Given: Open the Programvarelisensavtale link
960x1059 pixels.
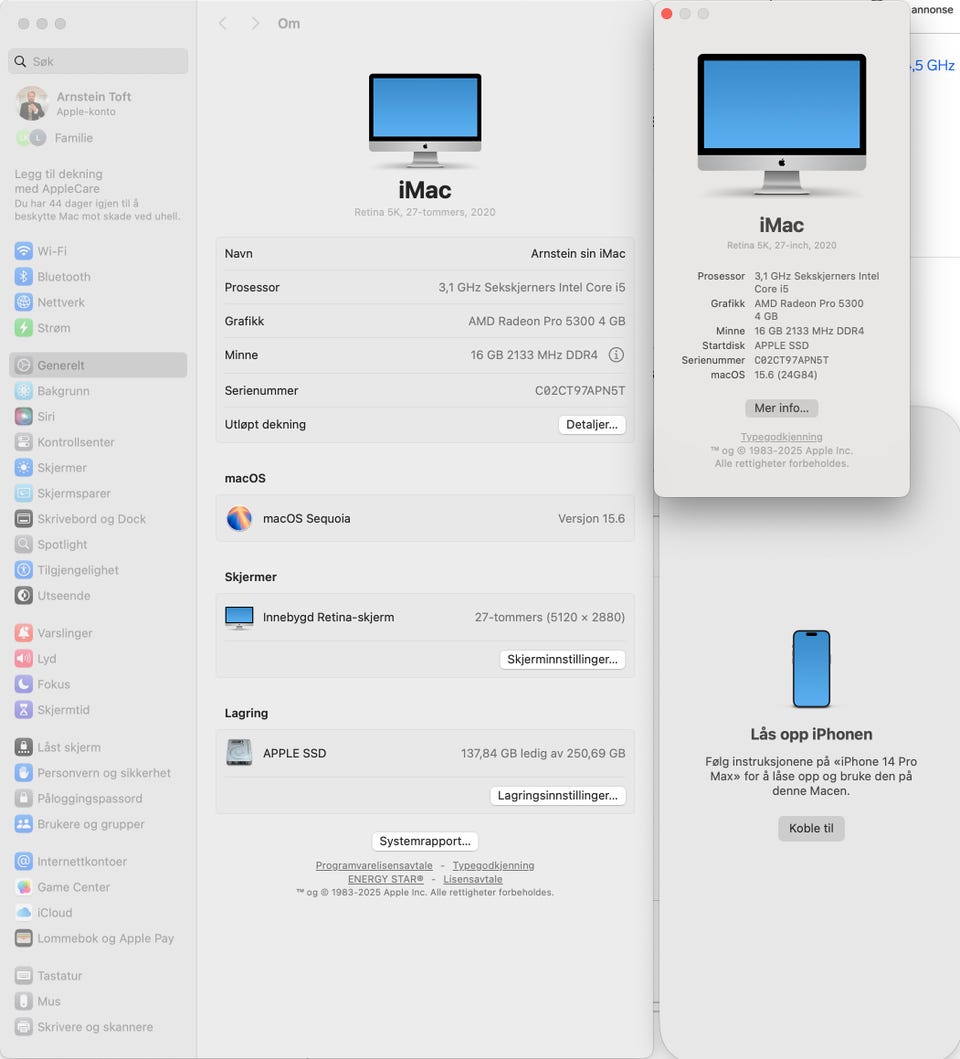Looking at the screenshot, I should coord(374,866).
